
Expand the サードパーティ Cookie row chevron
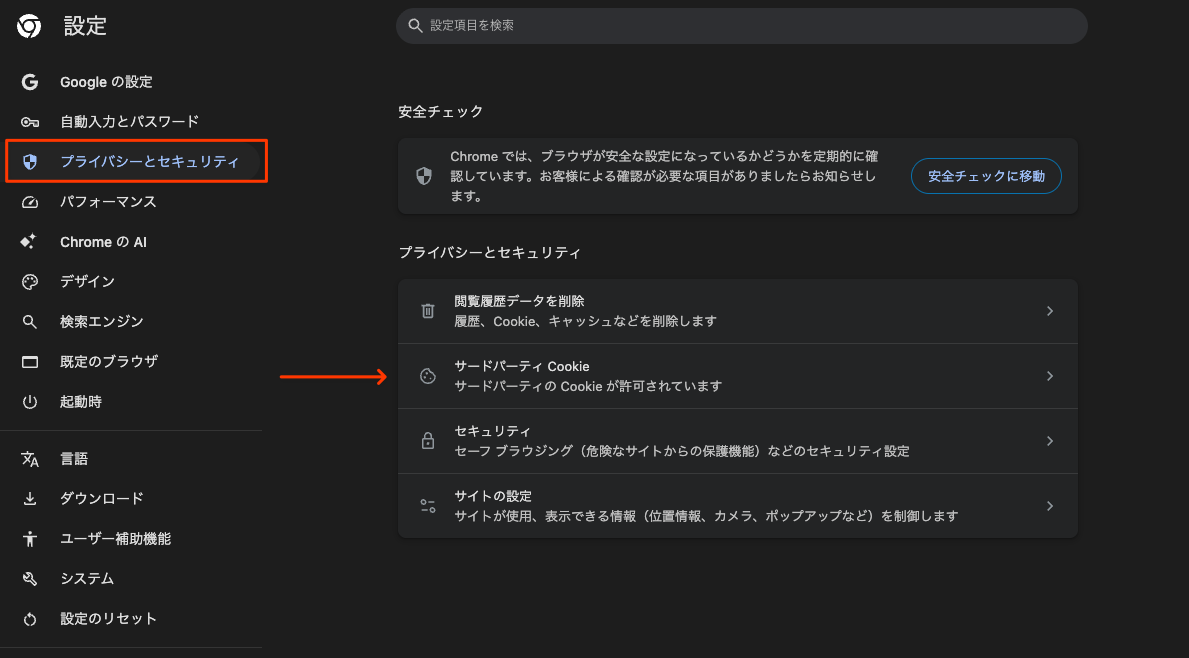pos(1049,376)
